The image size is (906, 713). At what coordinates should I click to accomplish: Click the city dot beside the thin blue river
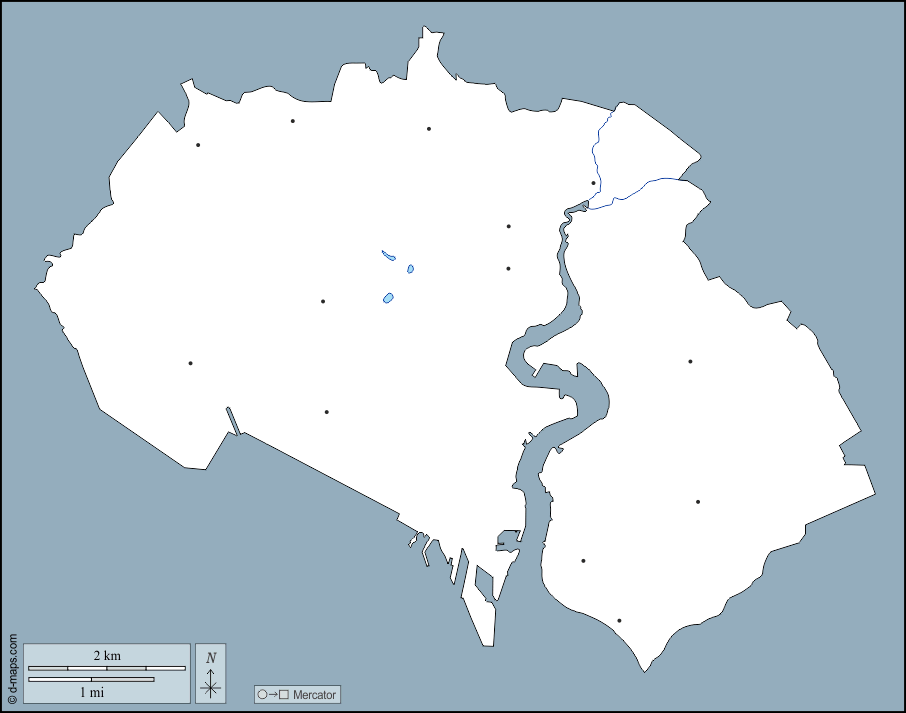coord(593,183)
